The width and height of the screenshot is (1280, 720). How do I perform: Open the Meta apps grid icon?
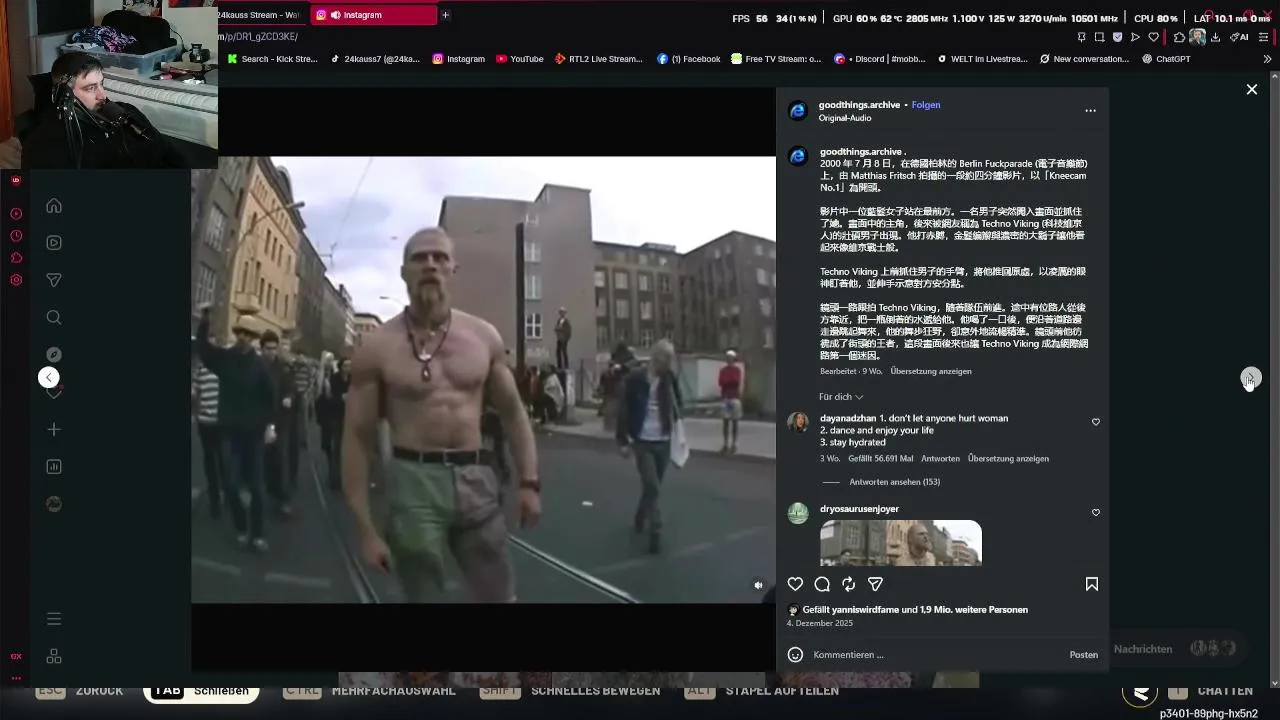[x=54, y=656]
